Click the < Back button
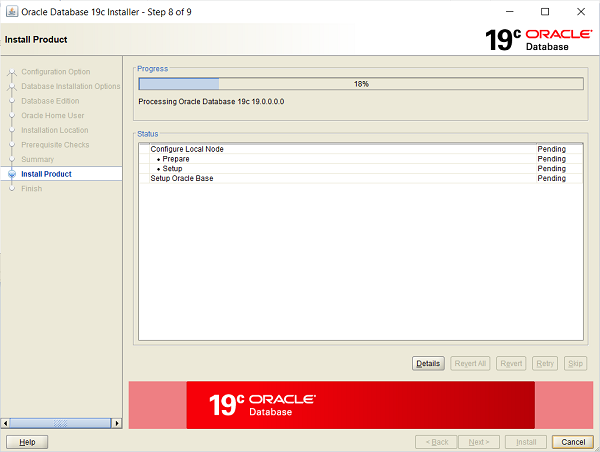 pos(436,442)
